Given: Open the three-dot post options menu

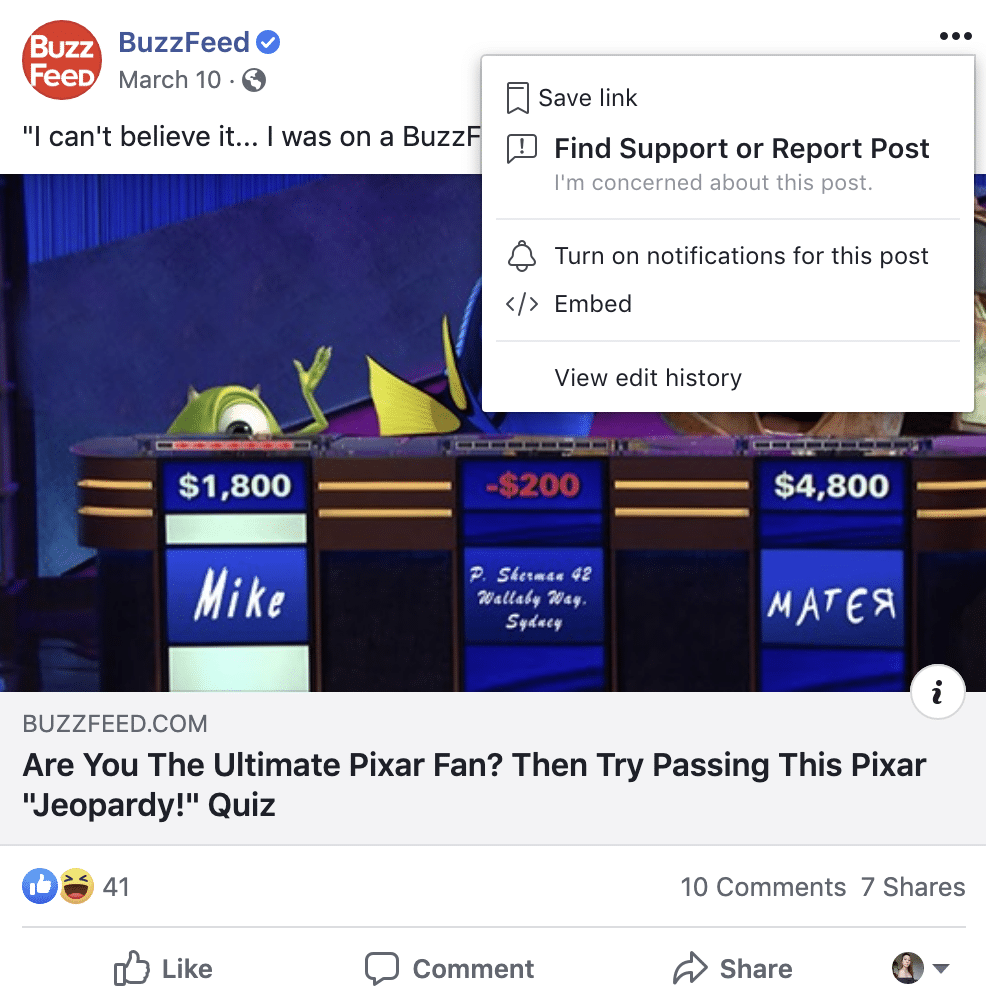Looking at the screenshot, I should [x=956, y=36].
